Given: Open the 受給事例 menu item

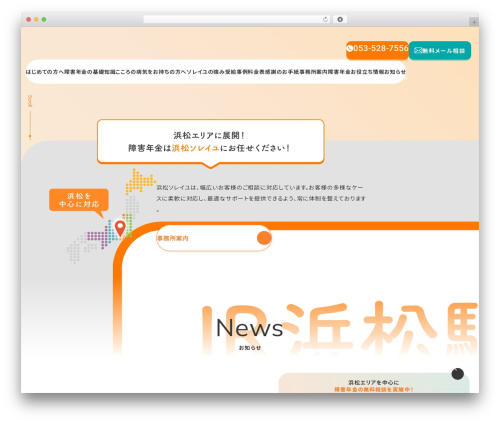Looking at the screenshot, I should pyautogui.click(x=236, y=72).
